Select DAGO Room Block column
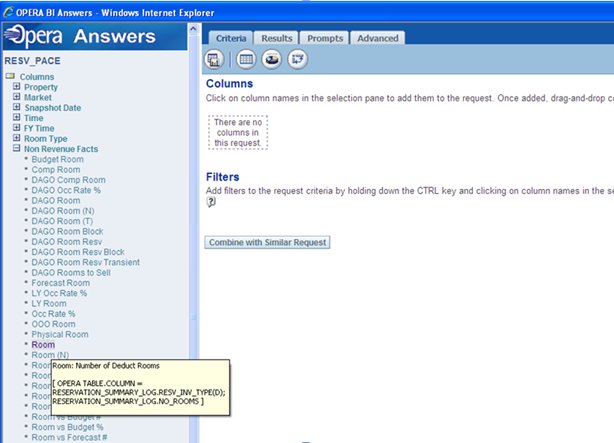The height and width of the screenshot is (443, 614). (x=67, y=231)
